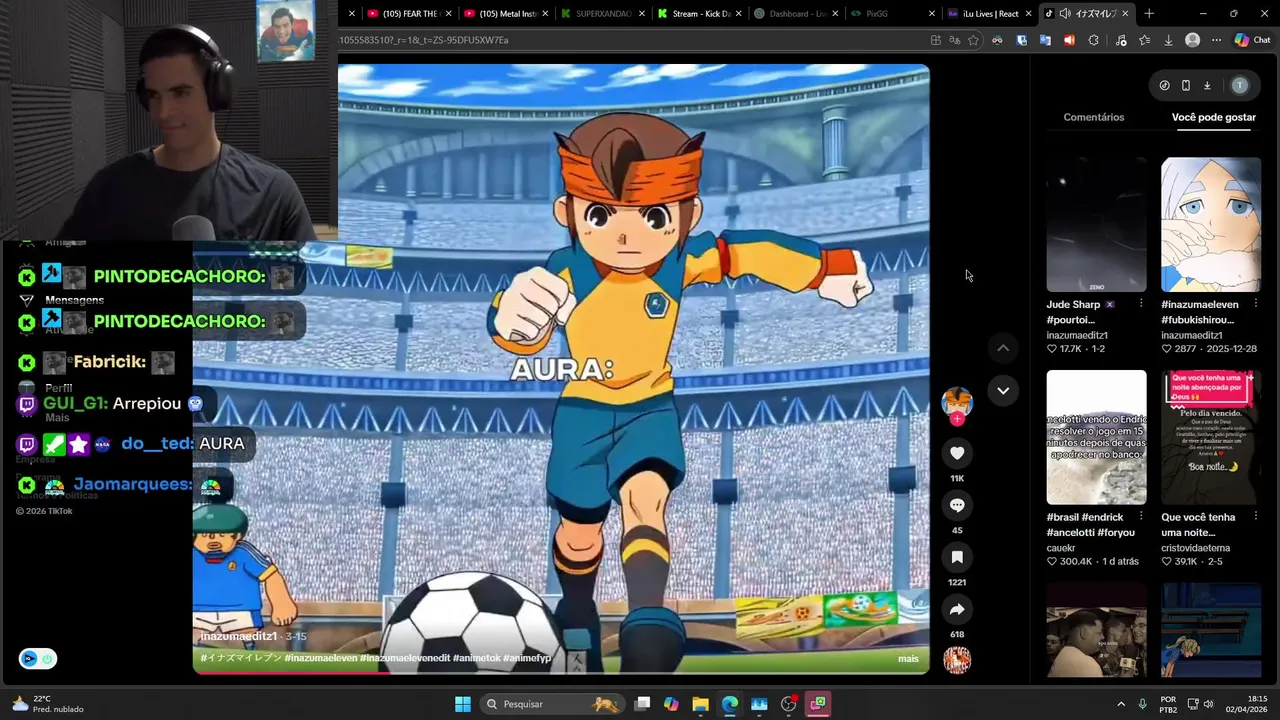The image size is (1280, 720).
Task: Open cauekr author link under thumbnail
Action: coord(1061,548)
